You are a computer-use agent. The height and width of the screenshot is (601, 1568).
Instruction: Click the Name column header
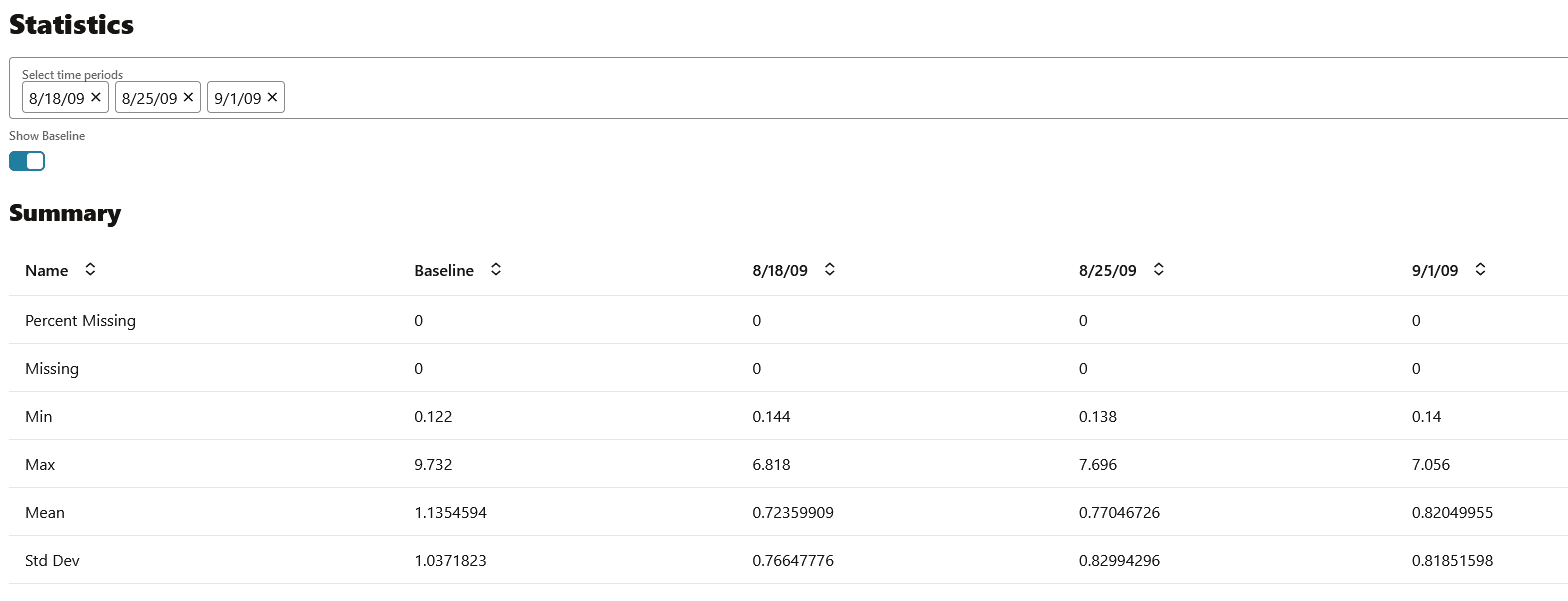(x=47, y=271)
